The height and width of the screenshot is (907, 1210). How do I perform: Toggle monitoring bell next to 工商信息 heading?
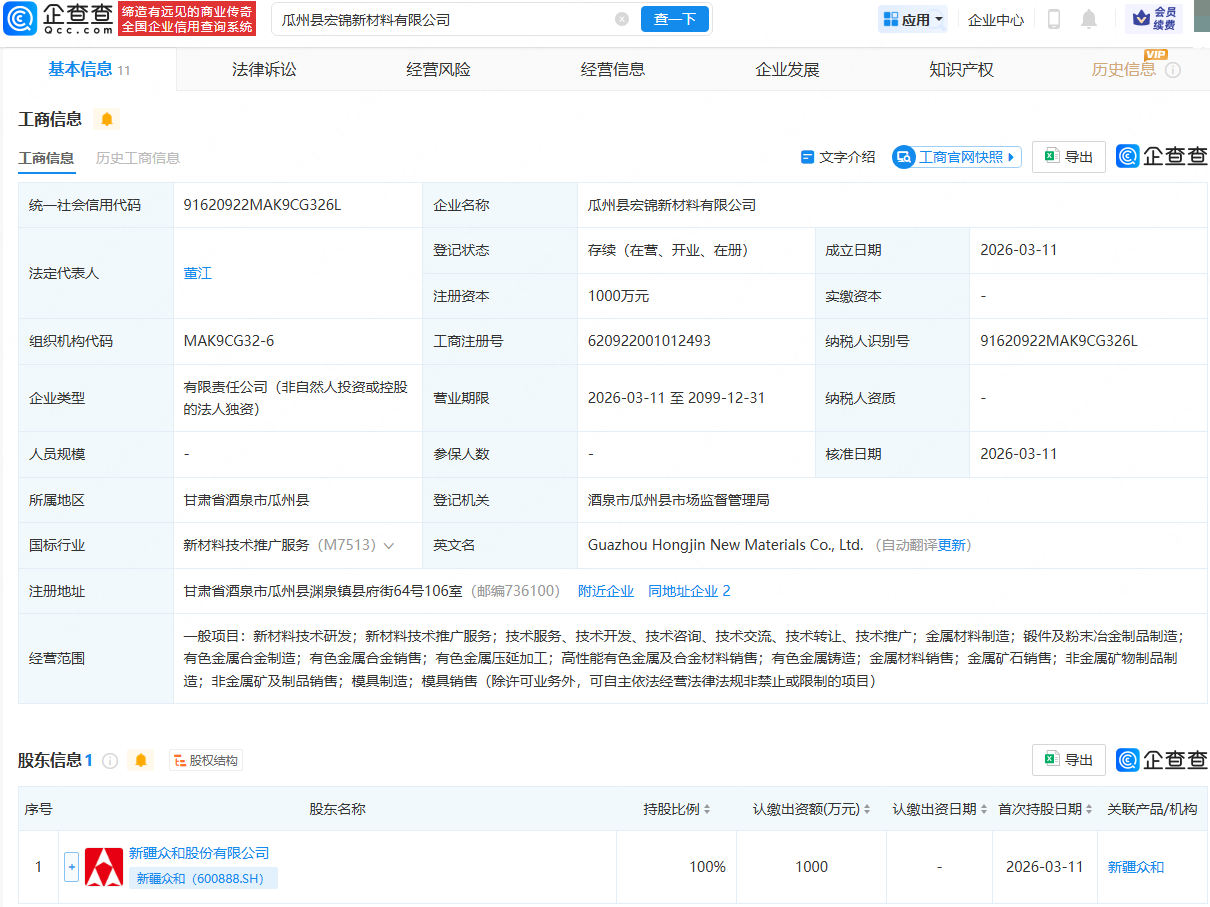coord(105,118)
